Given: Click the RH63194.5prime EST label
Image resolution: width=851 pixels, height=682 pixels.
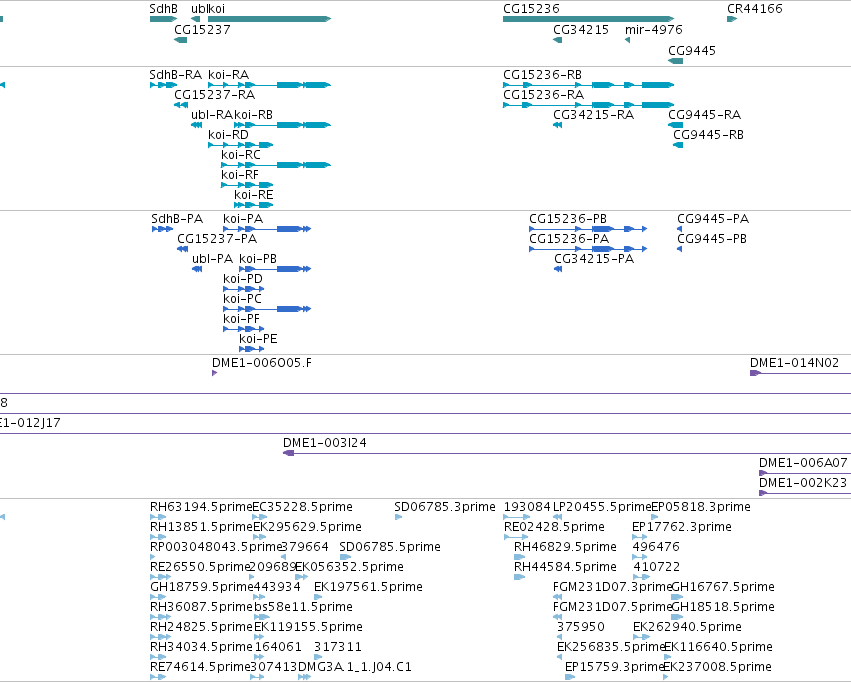Looking at the screenshot, I should point(201,507).
